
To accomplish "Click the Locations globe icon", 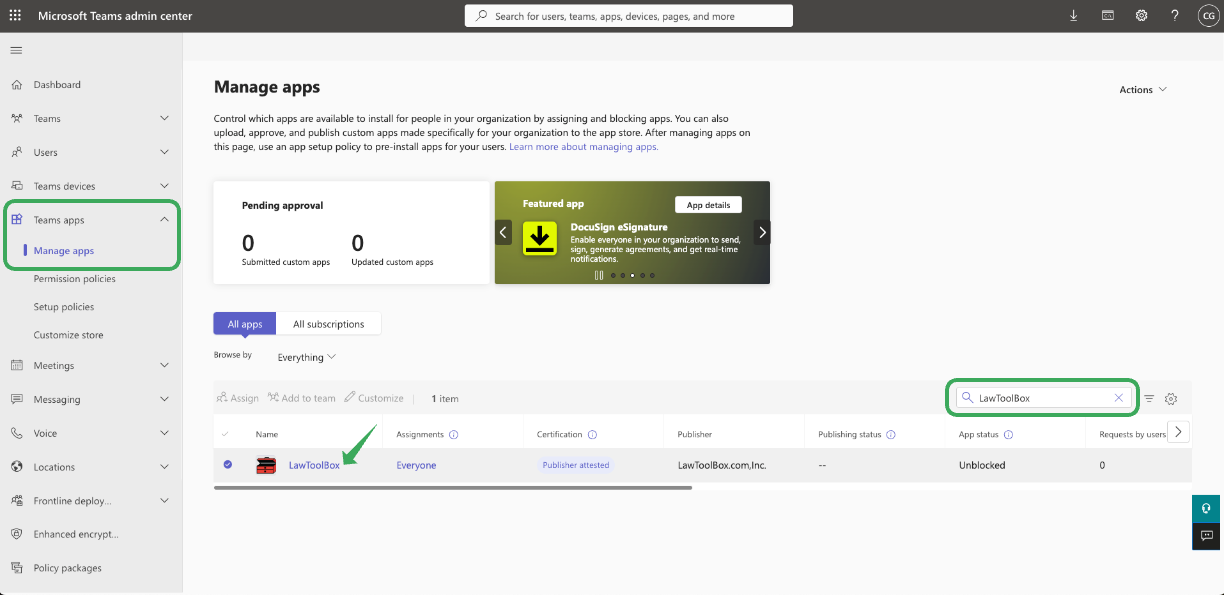I will click(x=16, y=467).
